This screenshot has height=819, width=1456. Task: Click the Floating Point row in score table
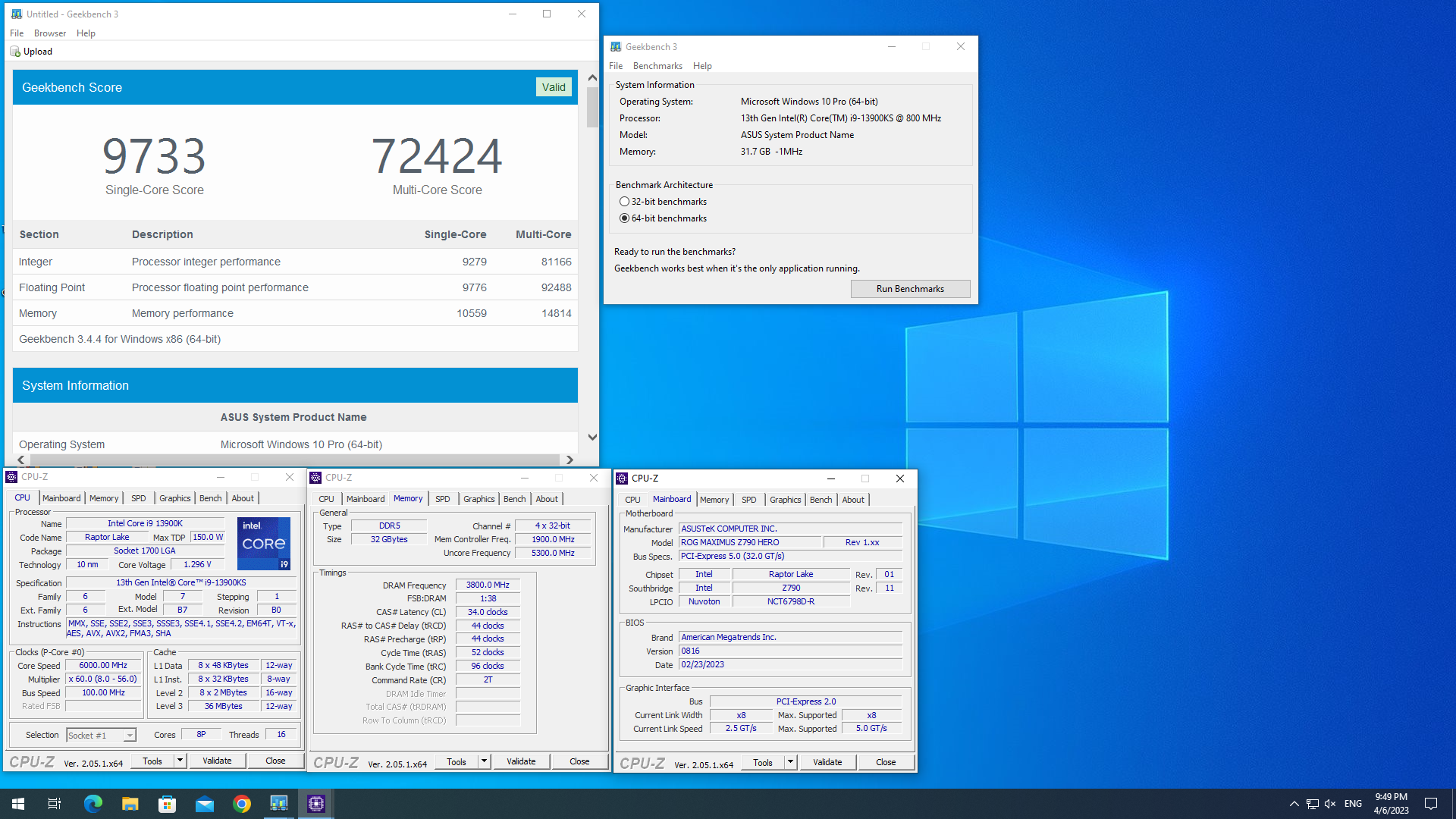click(x=295, y=287)
